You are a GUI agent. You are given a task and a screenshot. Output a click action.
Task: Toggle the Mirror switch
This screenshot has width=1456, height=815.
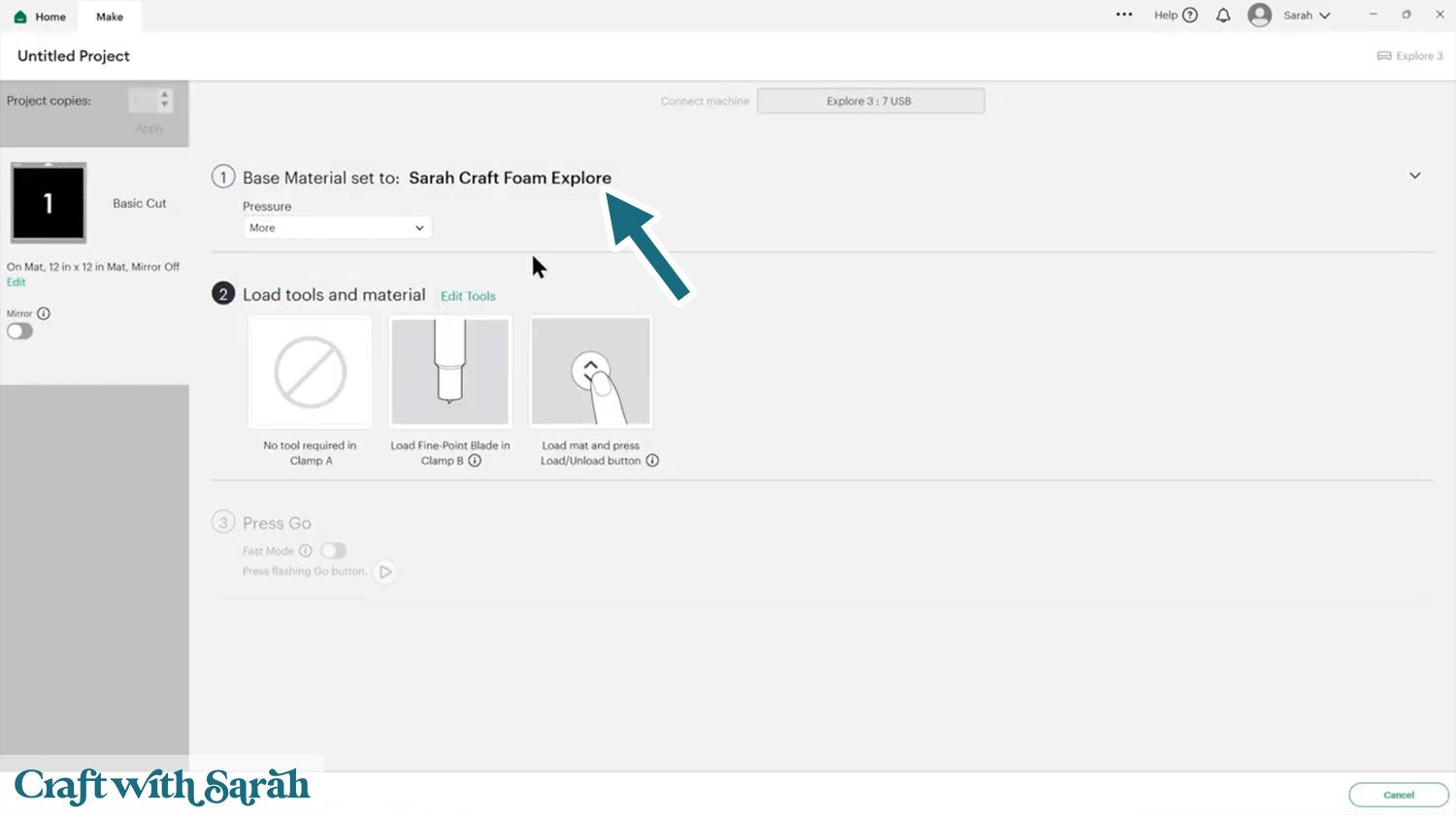(19, 331)
